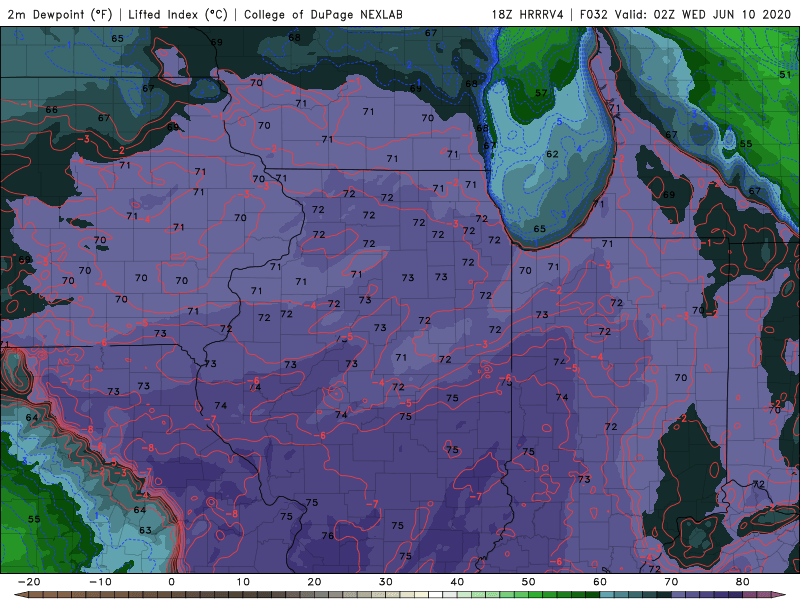Click the 70 label on the color scale
This screenshot has height=600, width=800.
point(671,582)
